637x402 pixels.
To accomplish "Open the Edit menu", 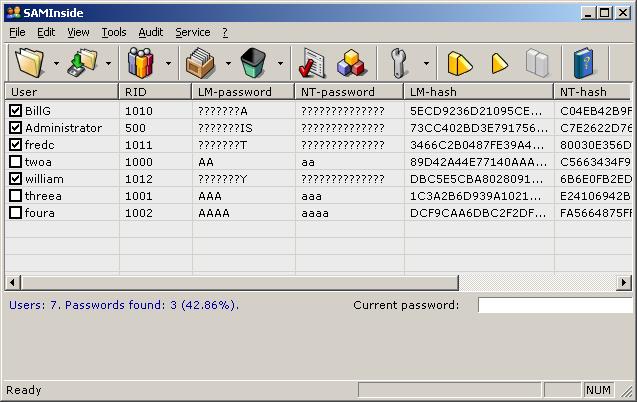I will [46, 32].
